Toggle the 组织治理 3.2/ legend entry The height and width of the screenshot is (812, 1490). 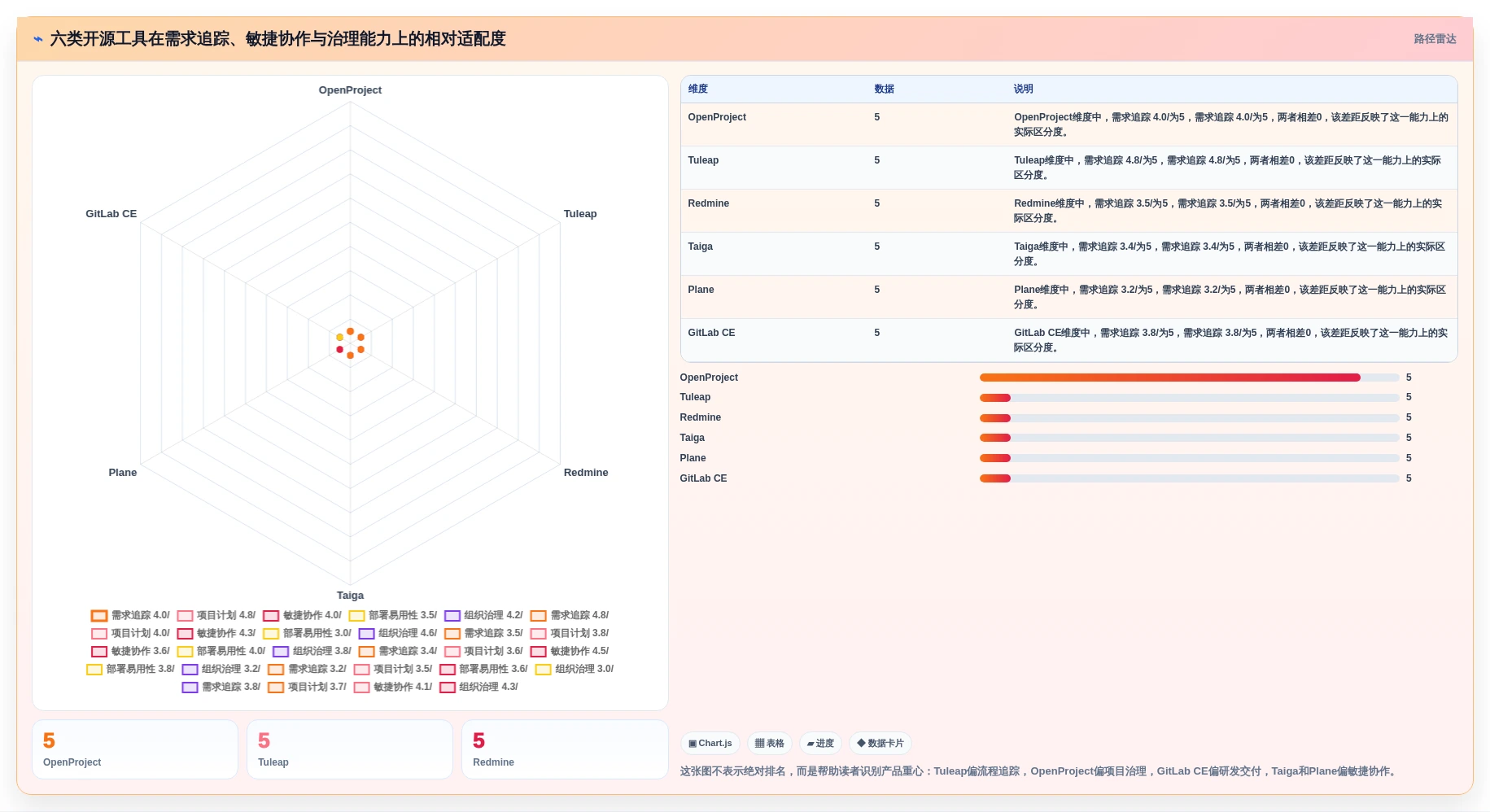pyautogui.click(x=221, y=670)
